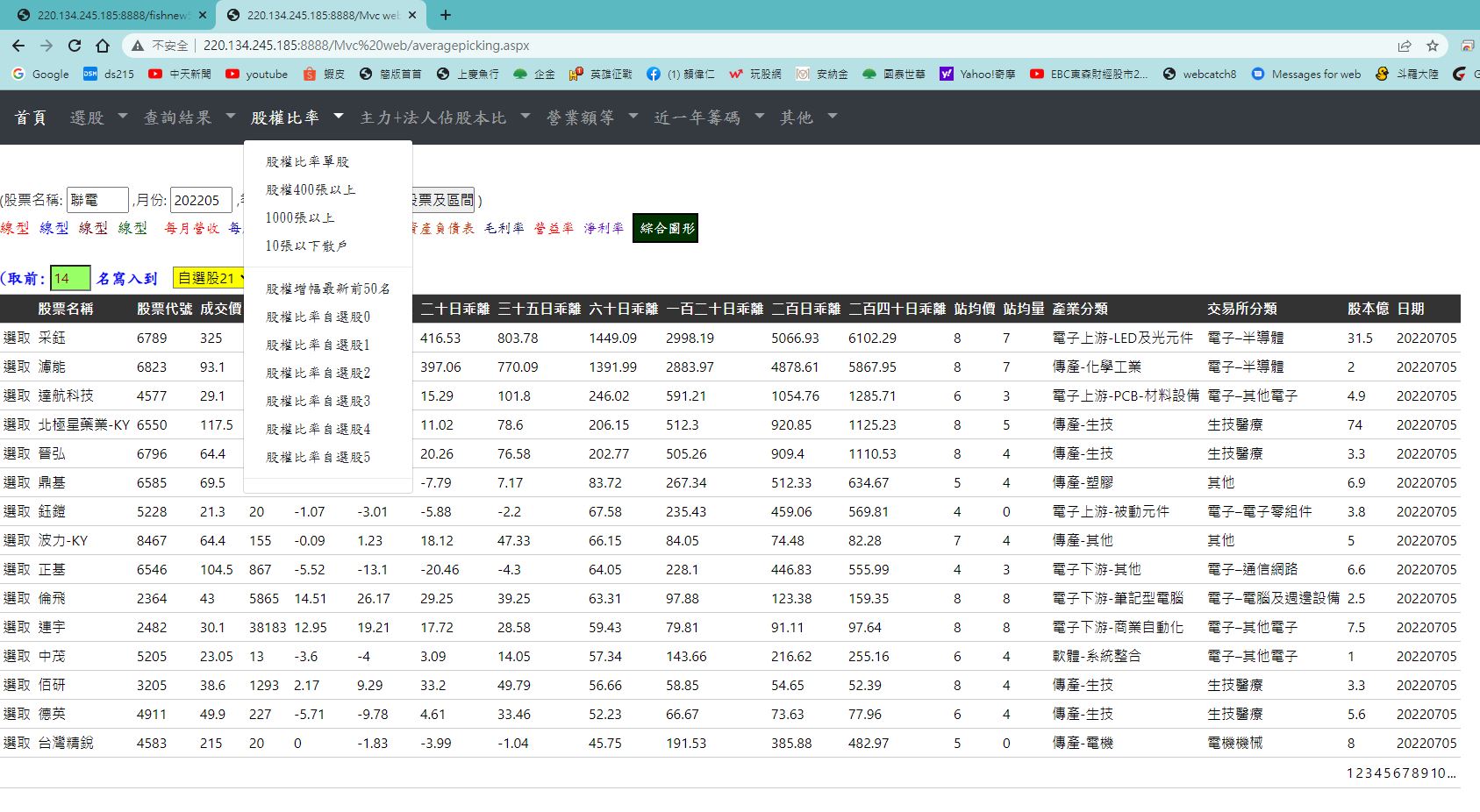Sort by 六十日乖離 column header

(624, 309)
